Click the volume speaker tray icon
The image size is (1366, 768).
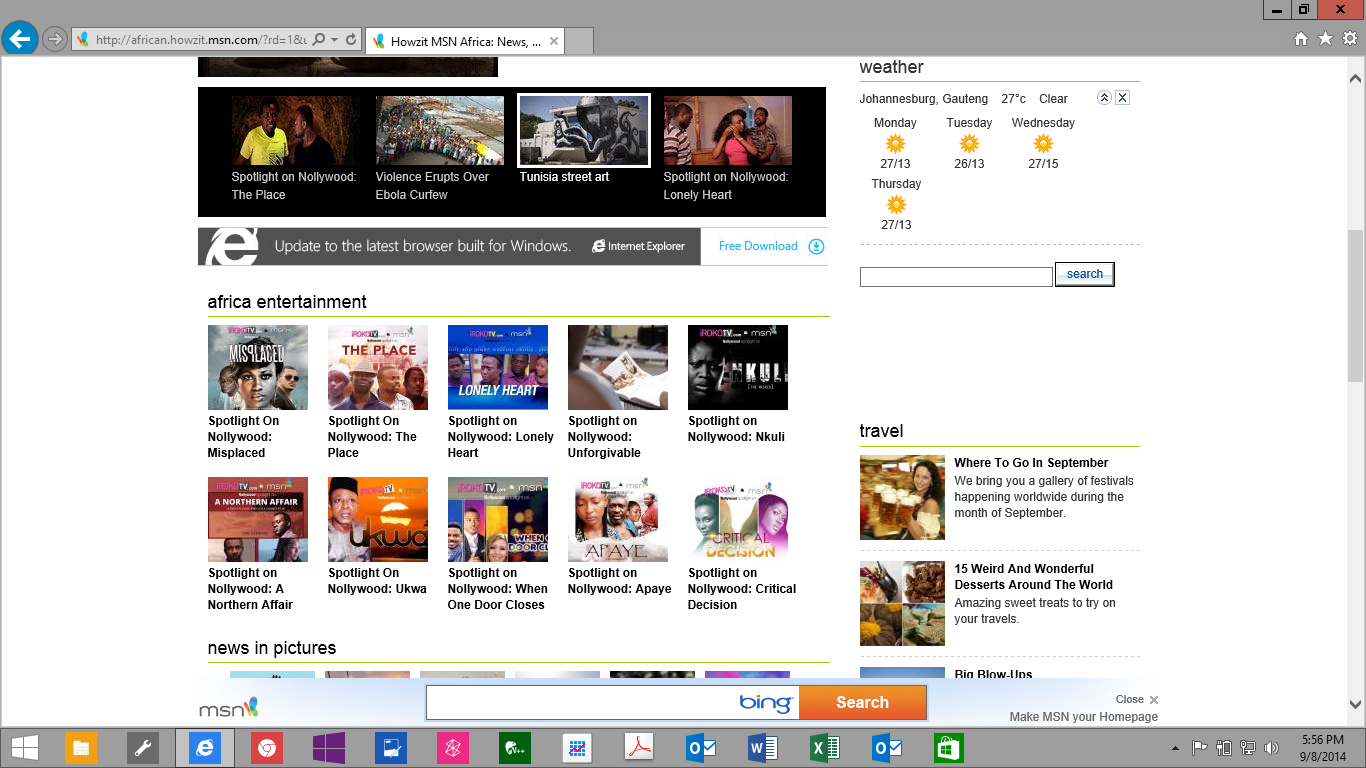pos(1272,748)
